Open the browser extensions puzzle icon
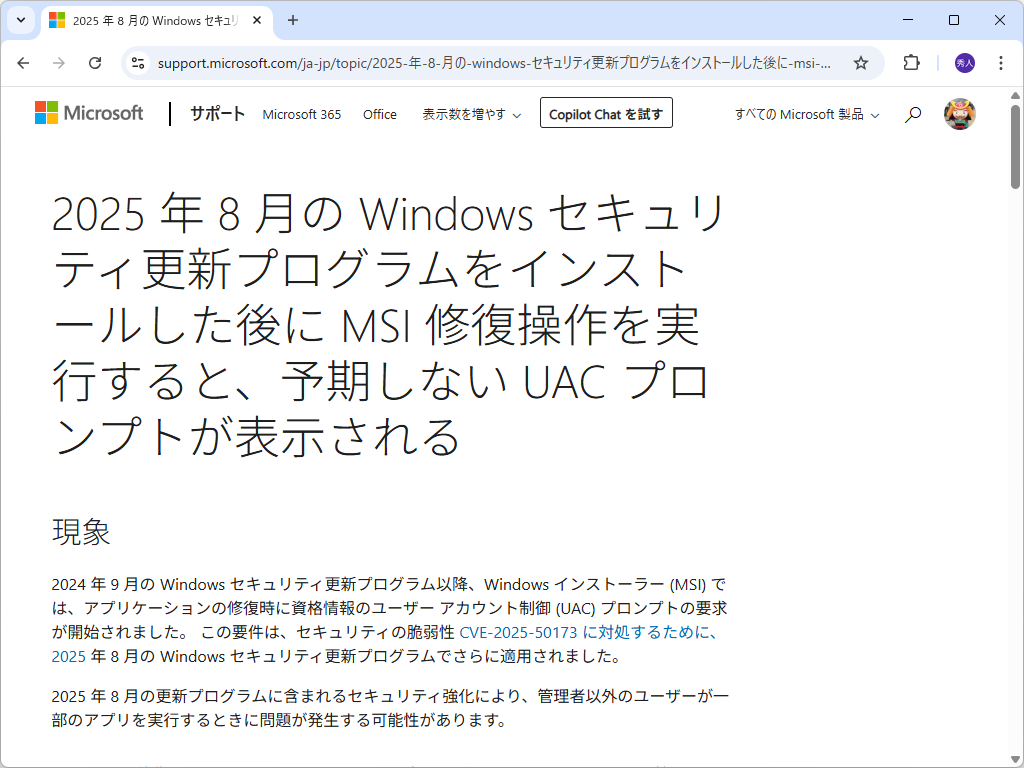1024x768 pixels. coord(910,62)
